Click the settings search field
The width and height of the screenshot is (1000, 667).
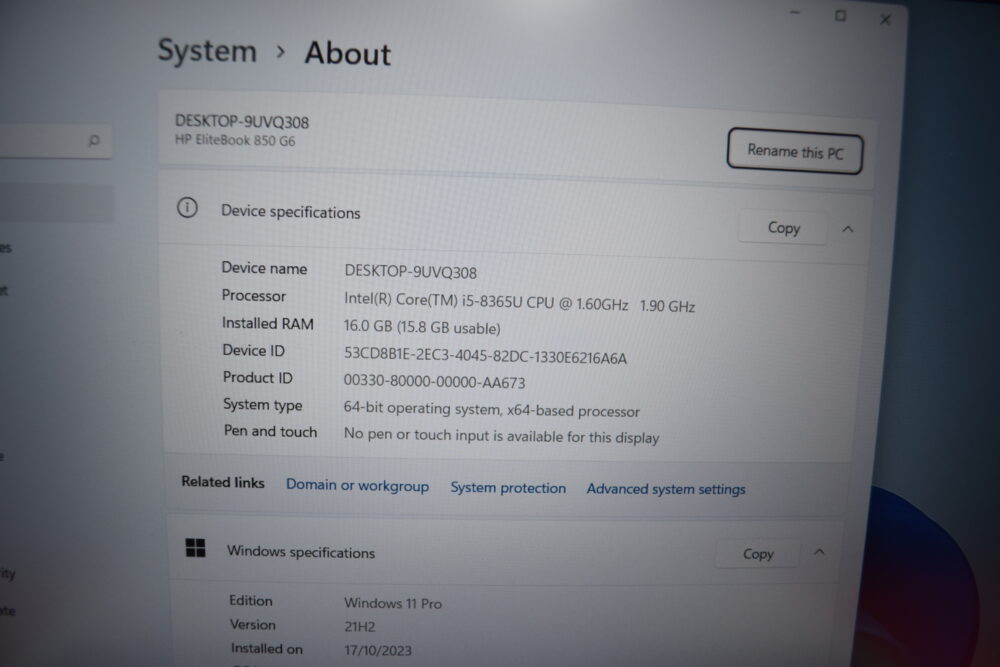(x=56, y=140)
